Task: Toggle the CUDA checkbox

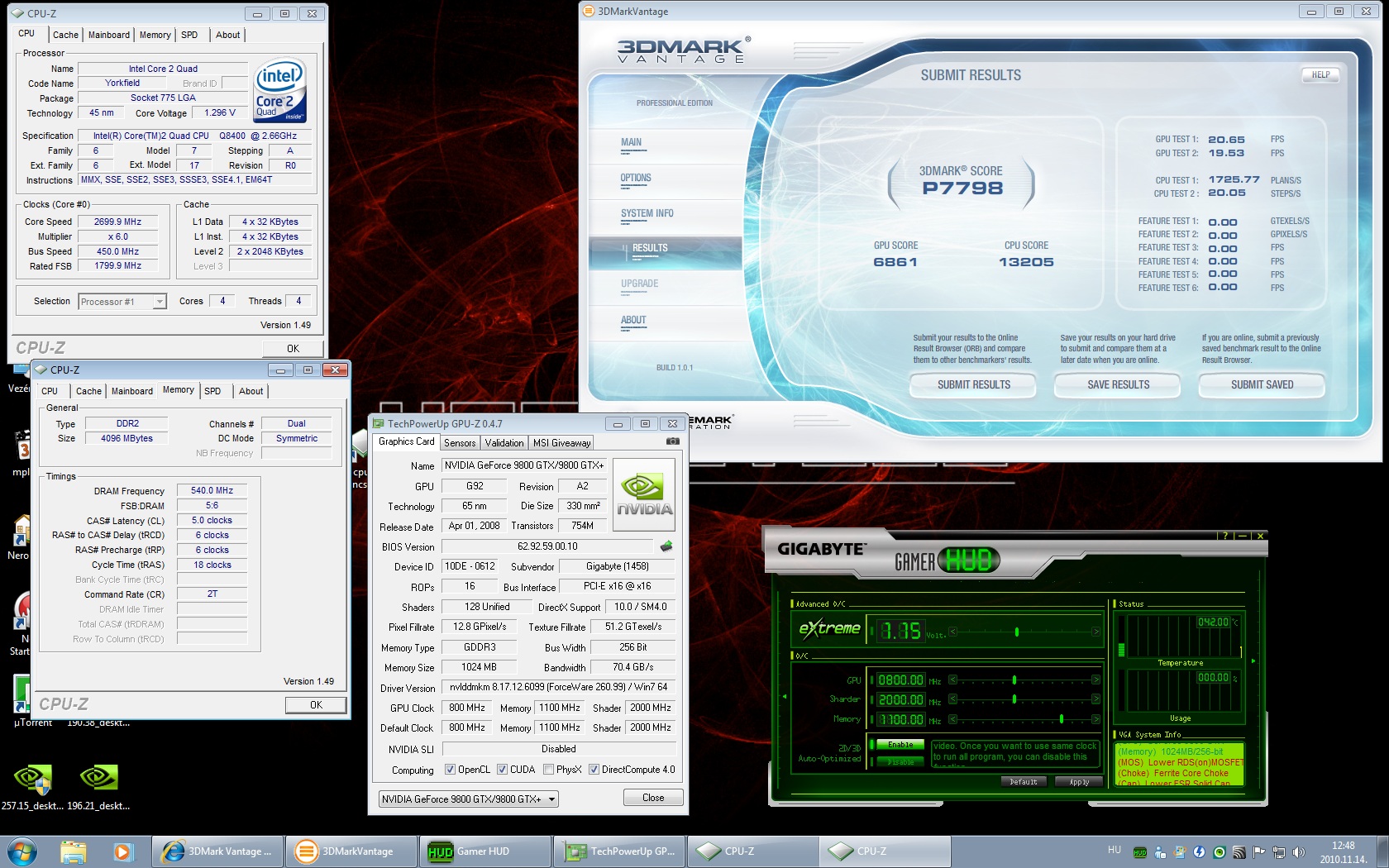Action: pyautogui.click(x=502, y=770)
